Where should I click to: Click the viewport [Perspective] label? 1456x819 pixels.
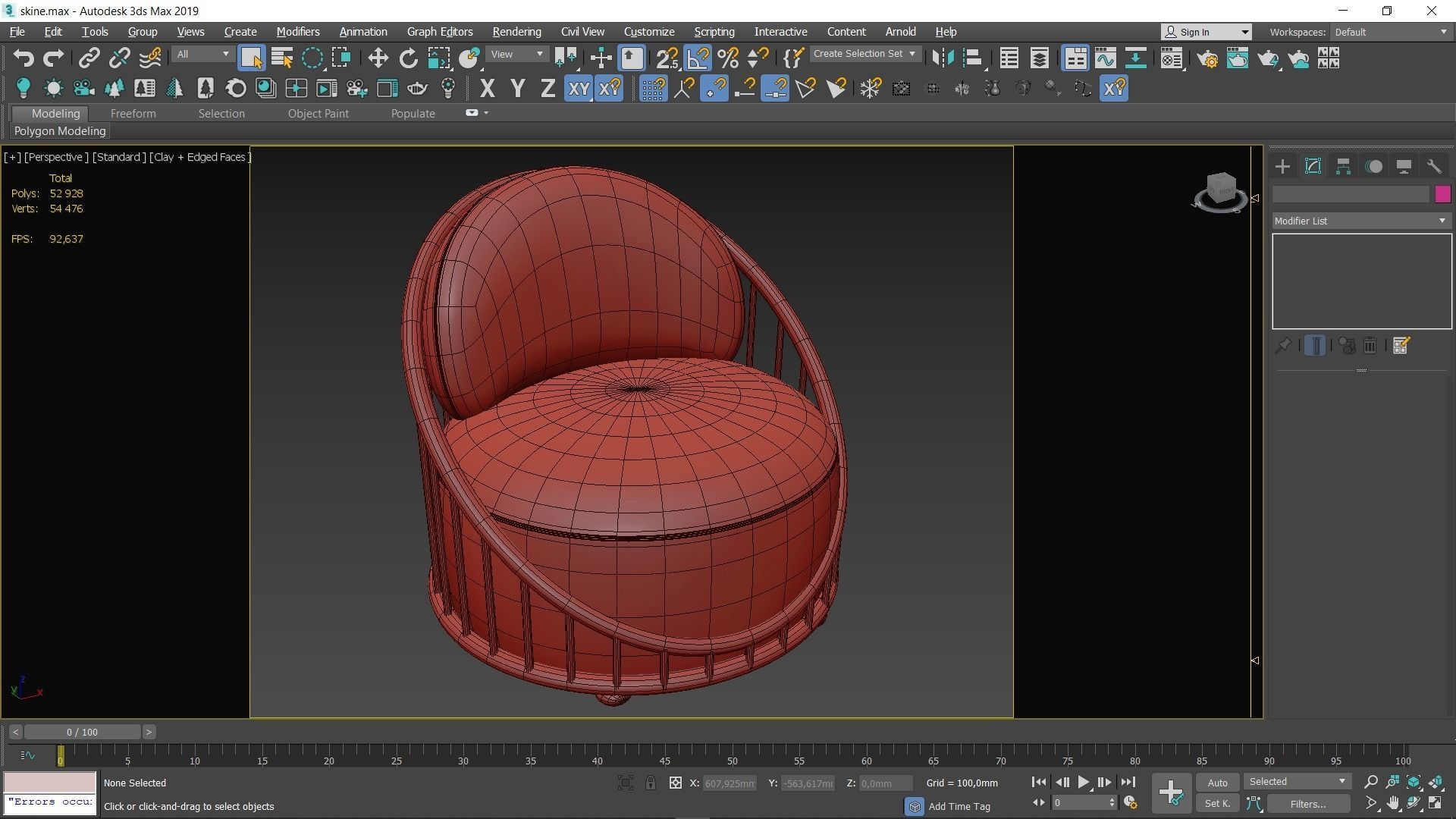point(56,157)
